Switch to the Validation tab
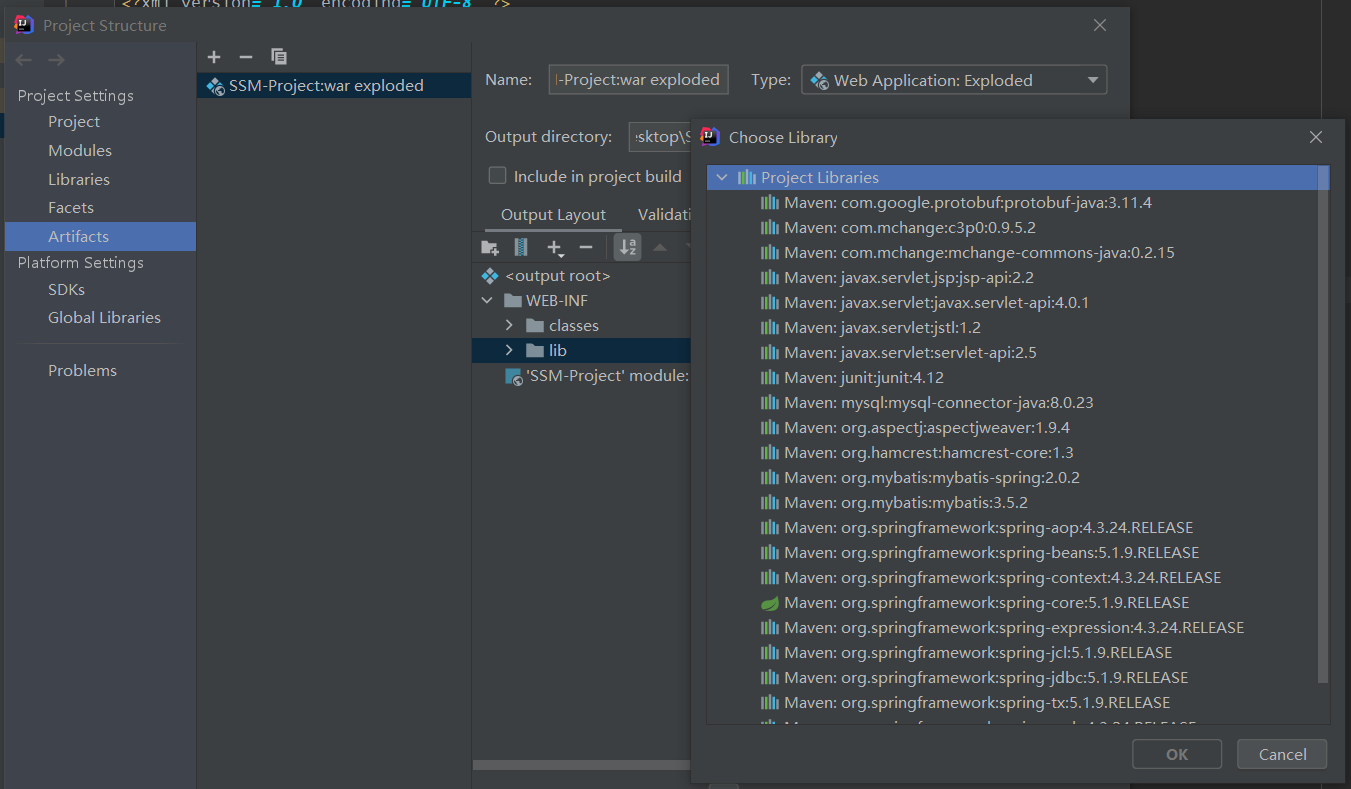This screenshot has height=789, width=1351. (665, 215)
